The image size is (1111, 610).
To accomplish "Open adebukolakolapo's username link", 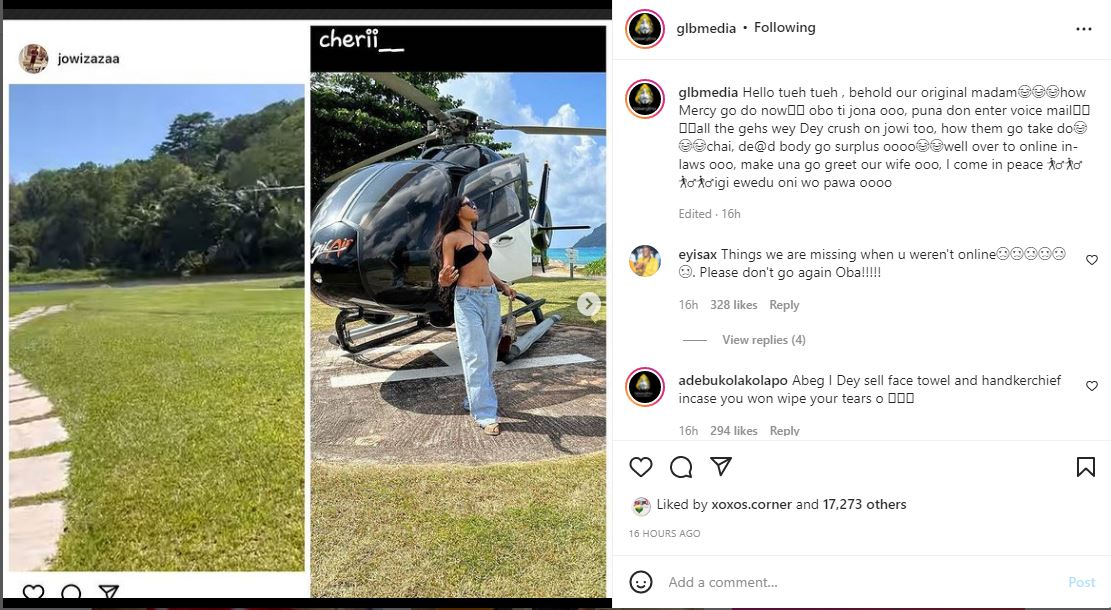I will tap(733, 380).
